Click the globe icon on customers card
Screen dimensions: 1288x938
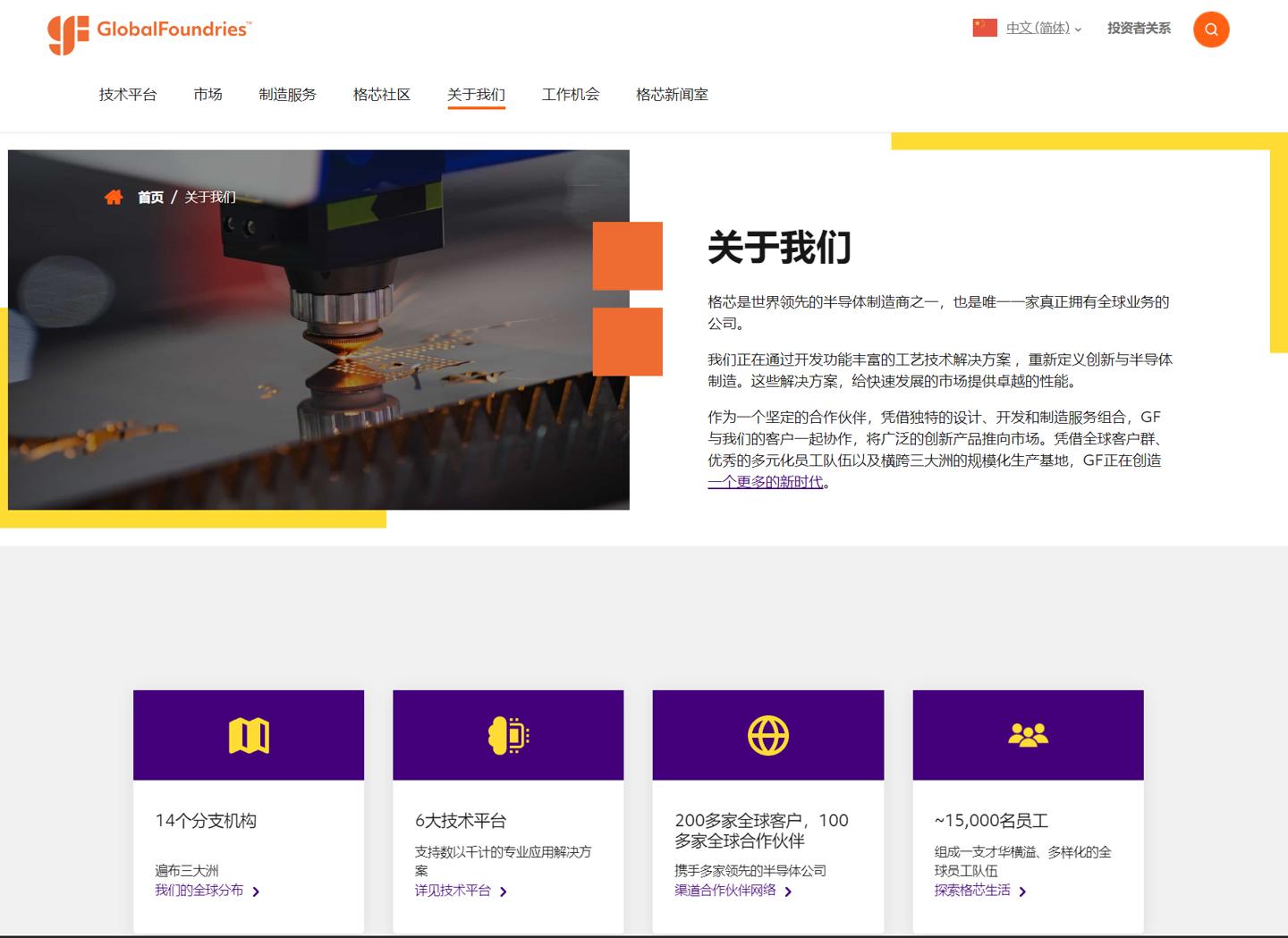[767, 735]
